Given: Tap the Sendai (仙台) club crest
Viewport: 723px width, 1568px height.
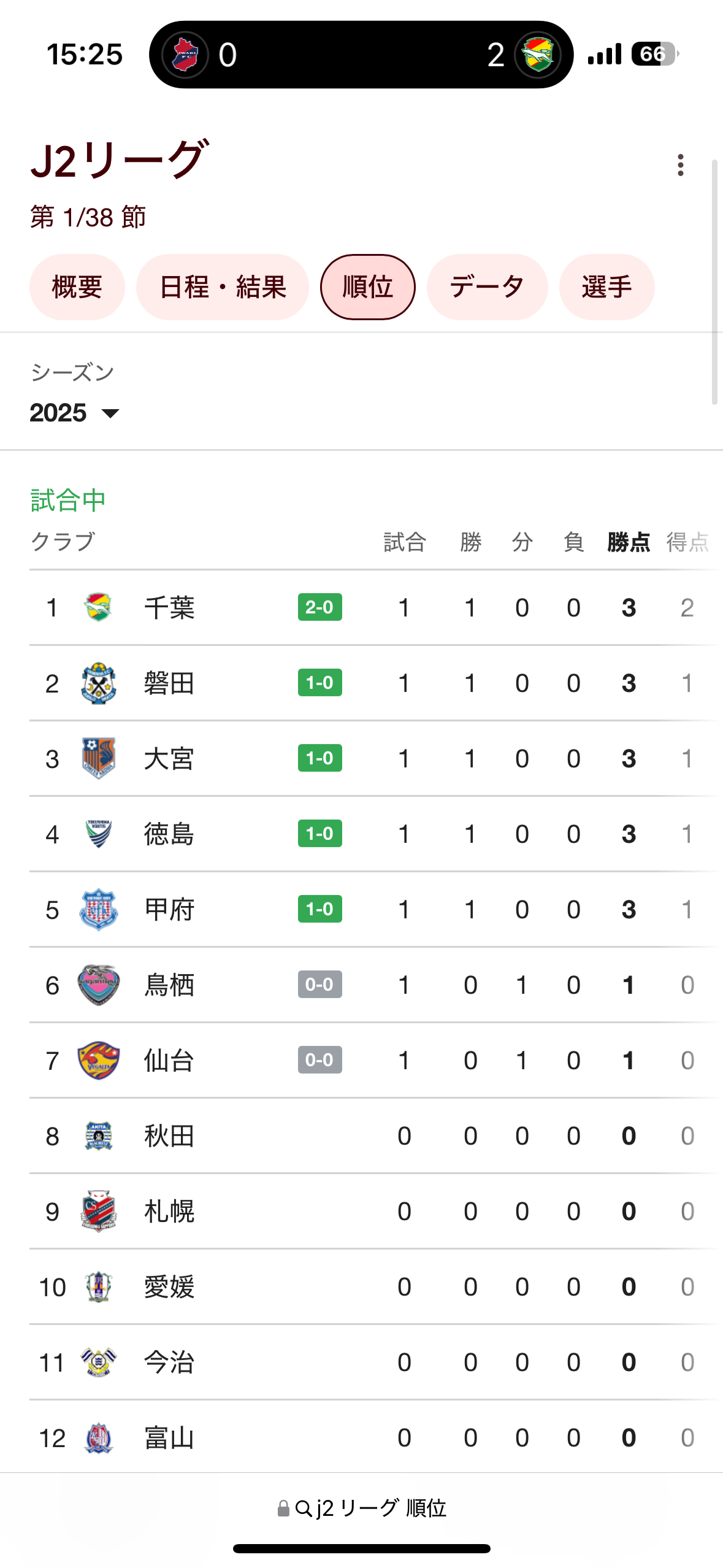Looking at the screenshot, I should (x=98, y=1060).
